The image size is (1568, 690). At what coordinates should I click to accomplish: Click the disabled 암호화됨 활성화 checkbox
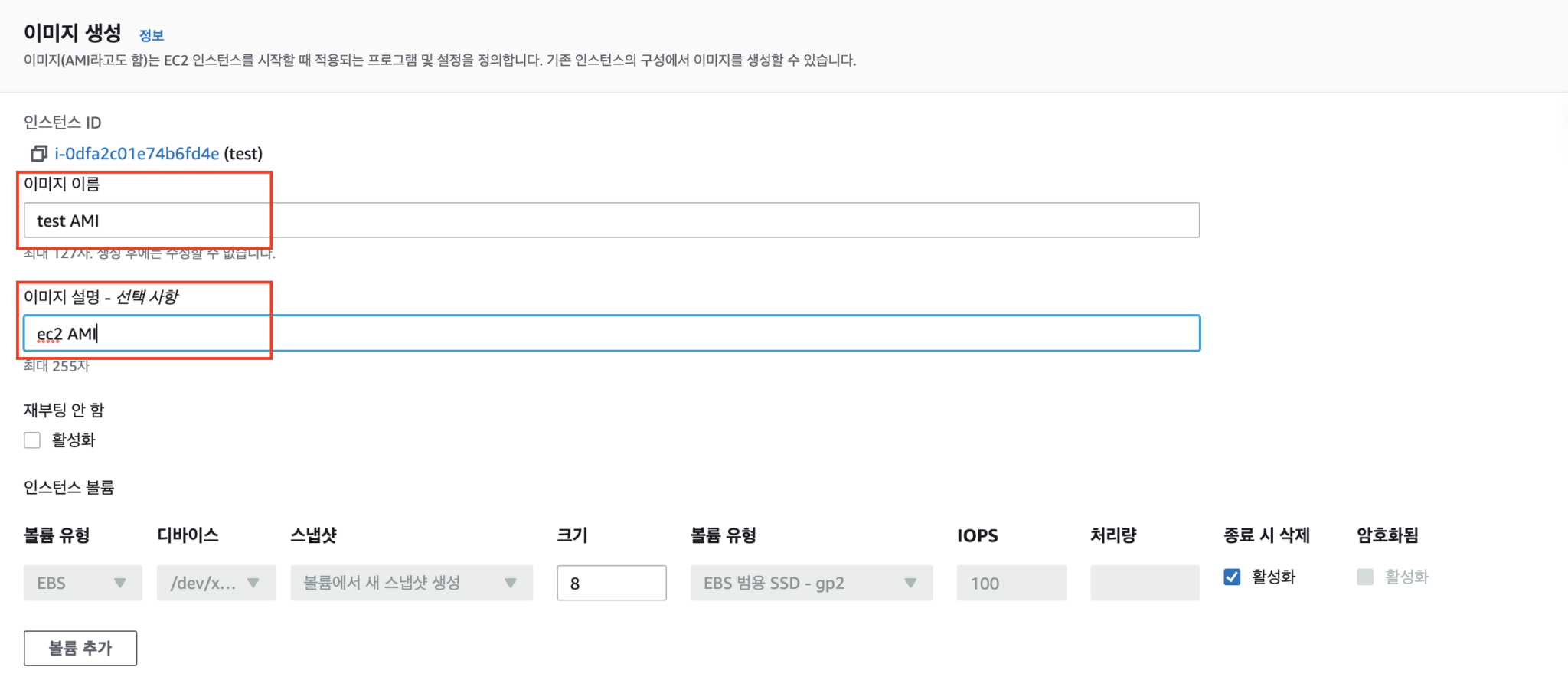point(1365,577)
